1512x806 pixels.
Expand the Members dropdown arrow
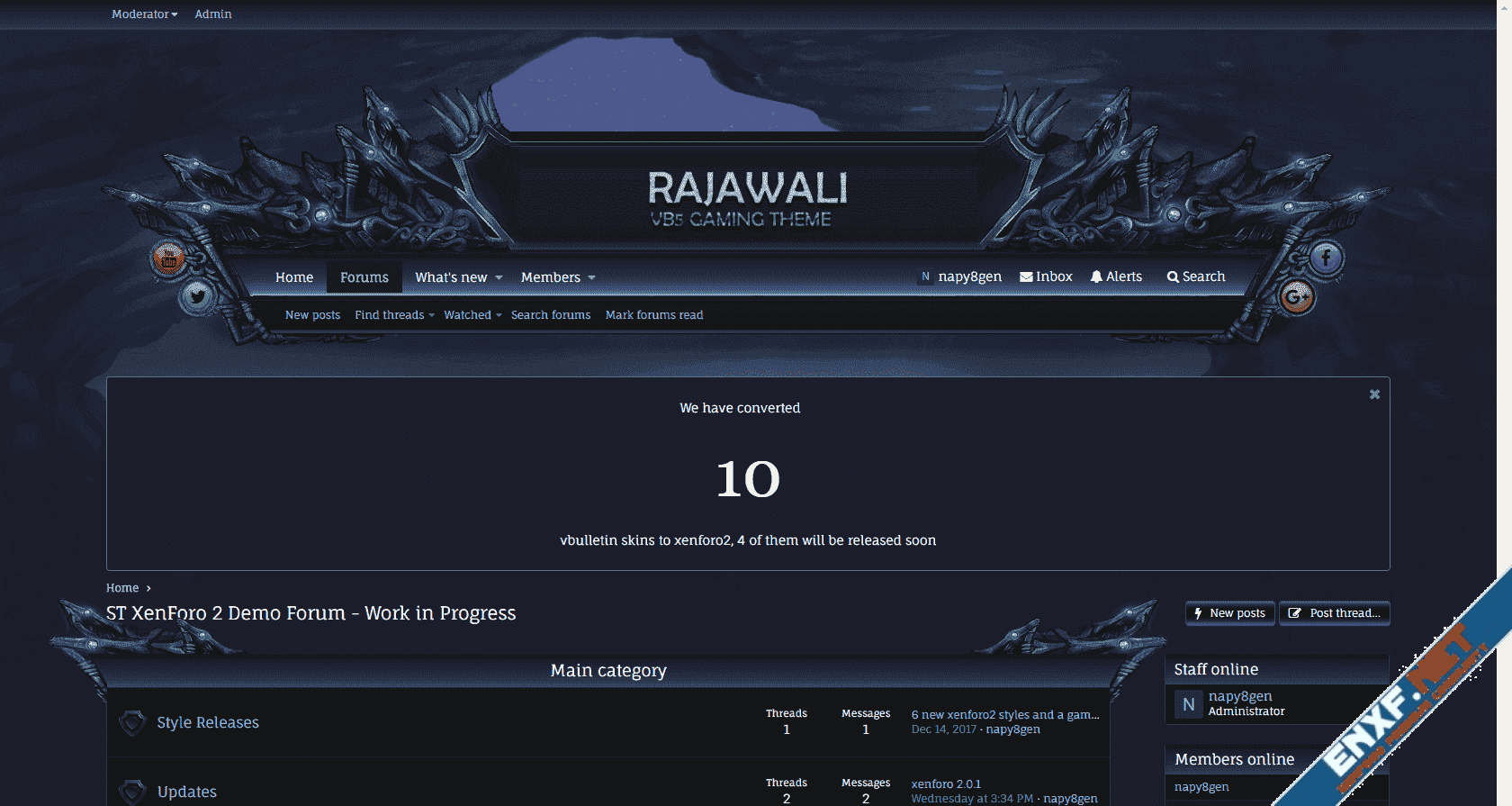point(592,277)
